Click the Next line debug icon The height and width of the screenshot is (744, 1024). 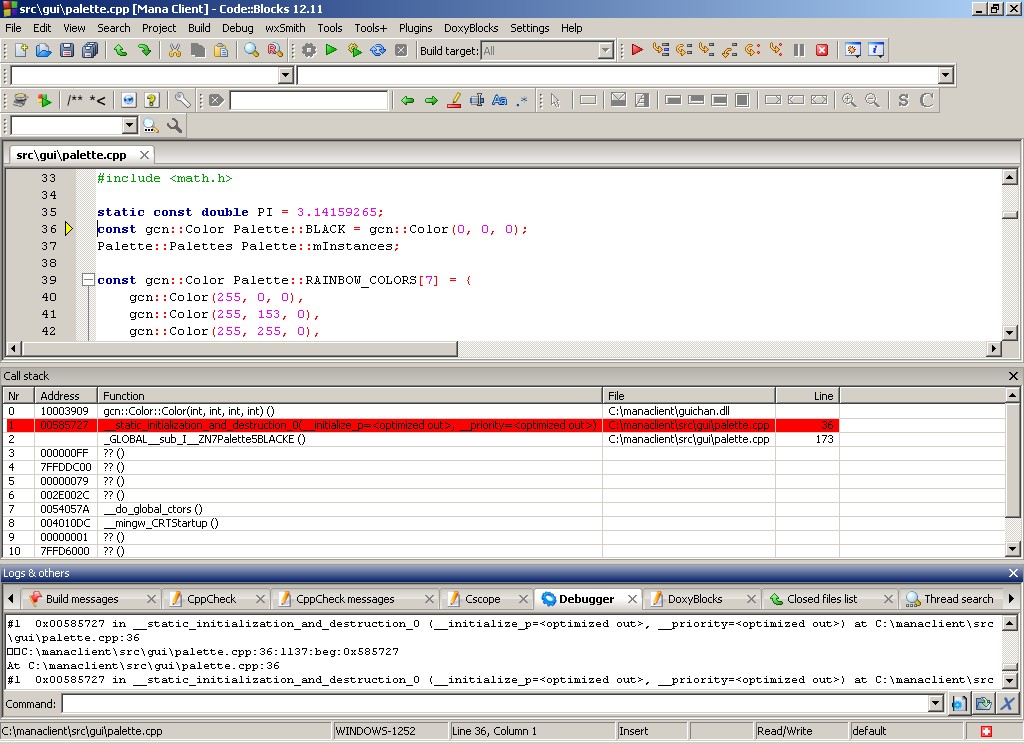(684, 50)
